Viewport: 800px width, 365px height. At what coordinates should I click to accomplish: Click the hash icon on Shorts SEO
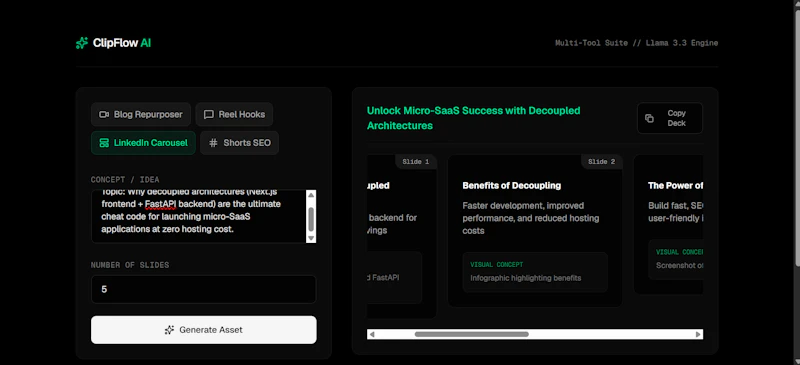(x=213, y=143)
